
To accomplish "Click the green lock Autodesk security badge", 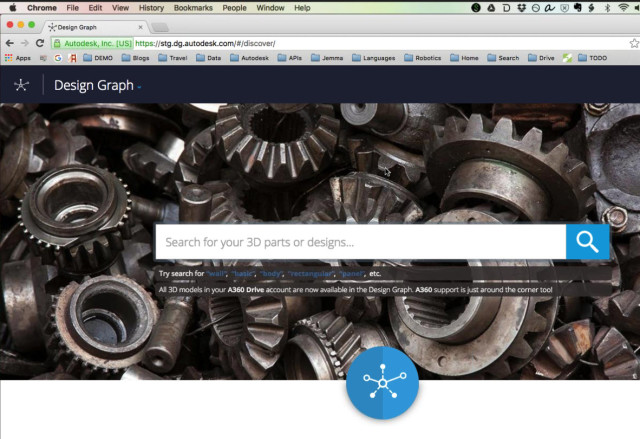I will click(x=93, y=43).
